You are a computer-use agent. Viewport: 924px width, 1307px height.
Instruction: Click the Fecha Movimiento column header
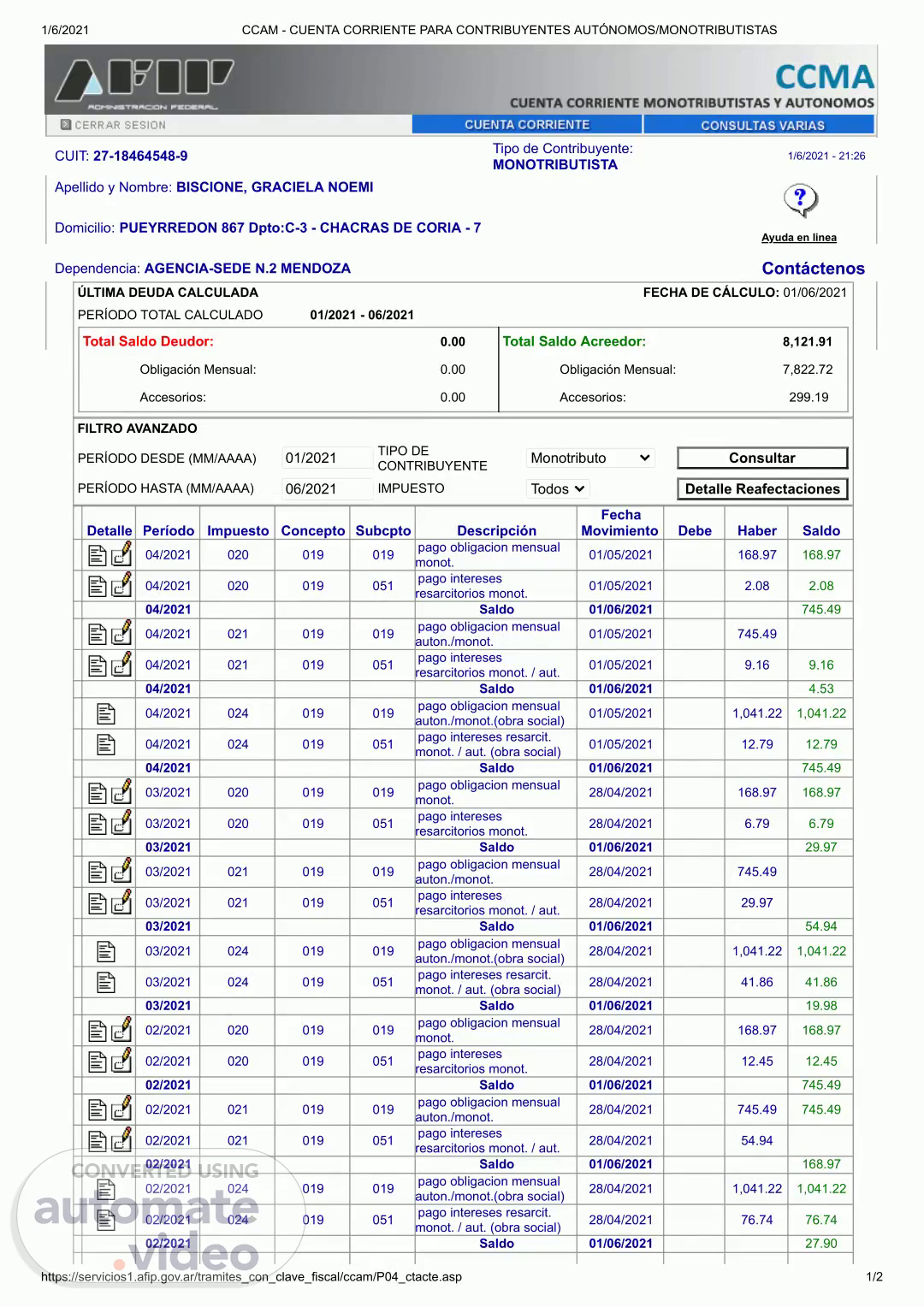tap(620, 523)
